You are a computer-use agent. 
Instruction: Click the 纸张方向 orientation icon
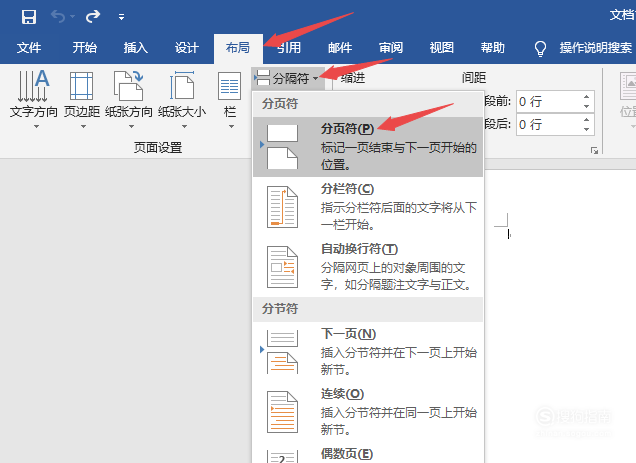pyautogui.click(x=129, y=86)
